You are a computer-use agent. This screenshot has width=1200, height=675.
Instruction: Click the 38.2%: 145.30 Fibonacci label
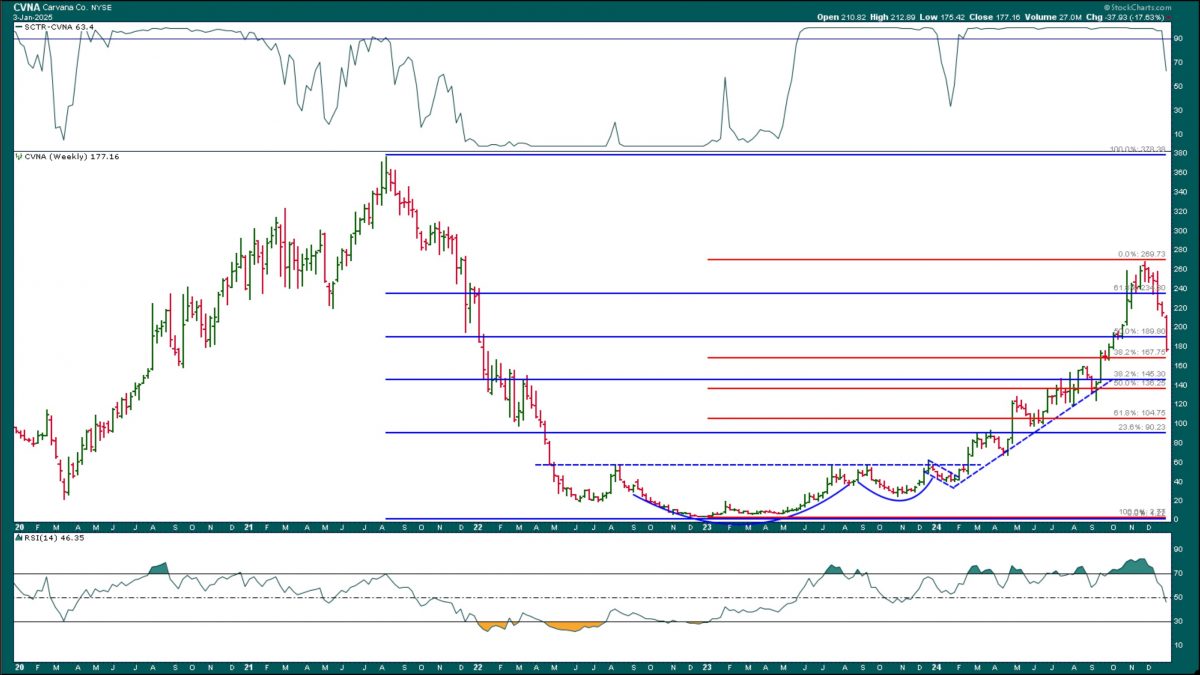point(1142,373)
